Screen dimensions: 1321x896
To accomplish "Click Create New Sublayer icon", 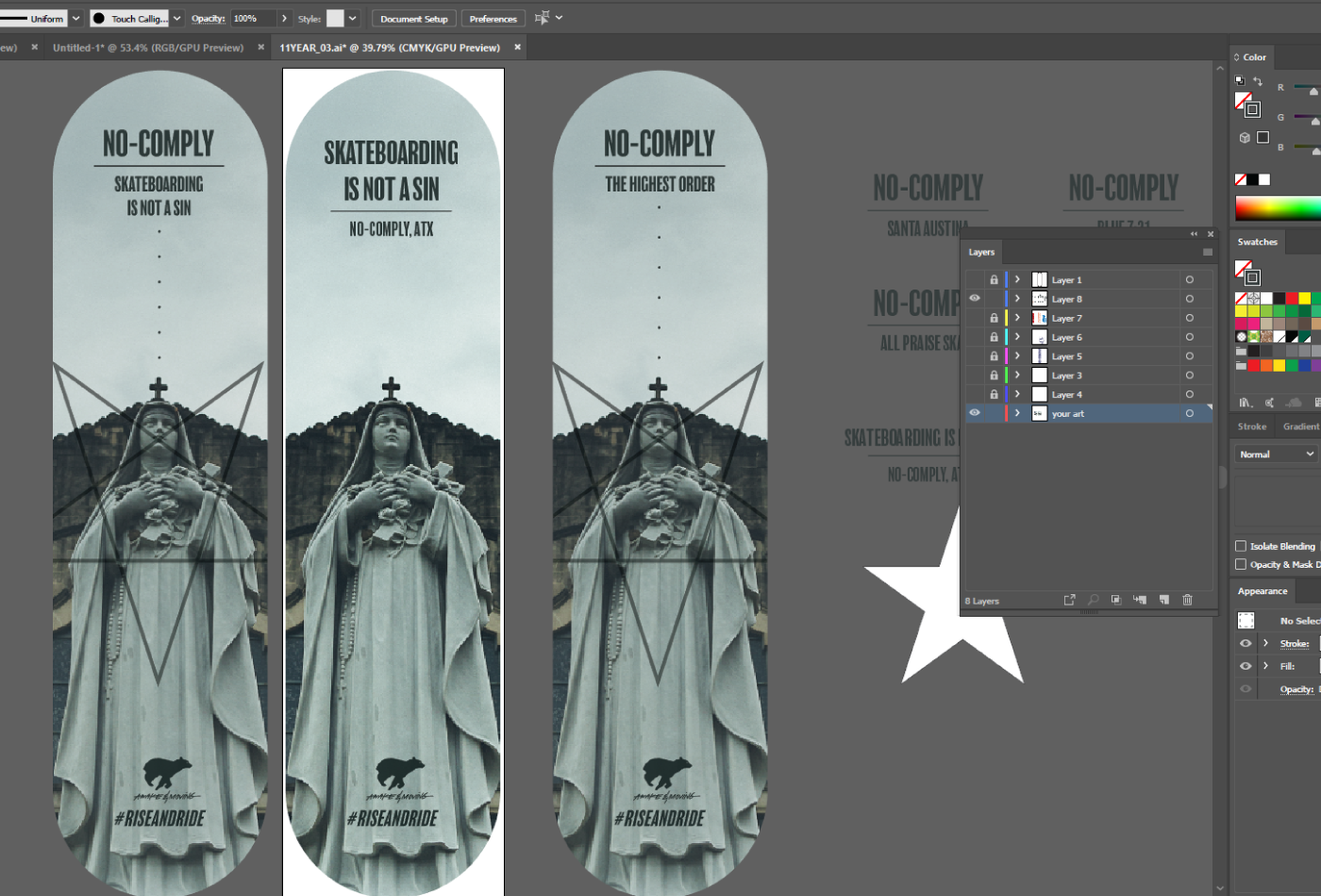I will coord(1140,600).
